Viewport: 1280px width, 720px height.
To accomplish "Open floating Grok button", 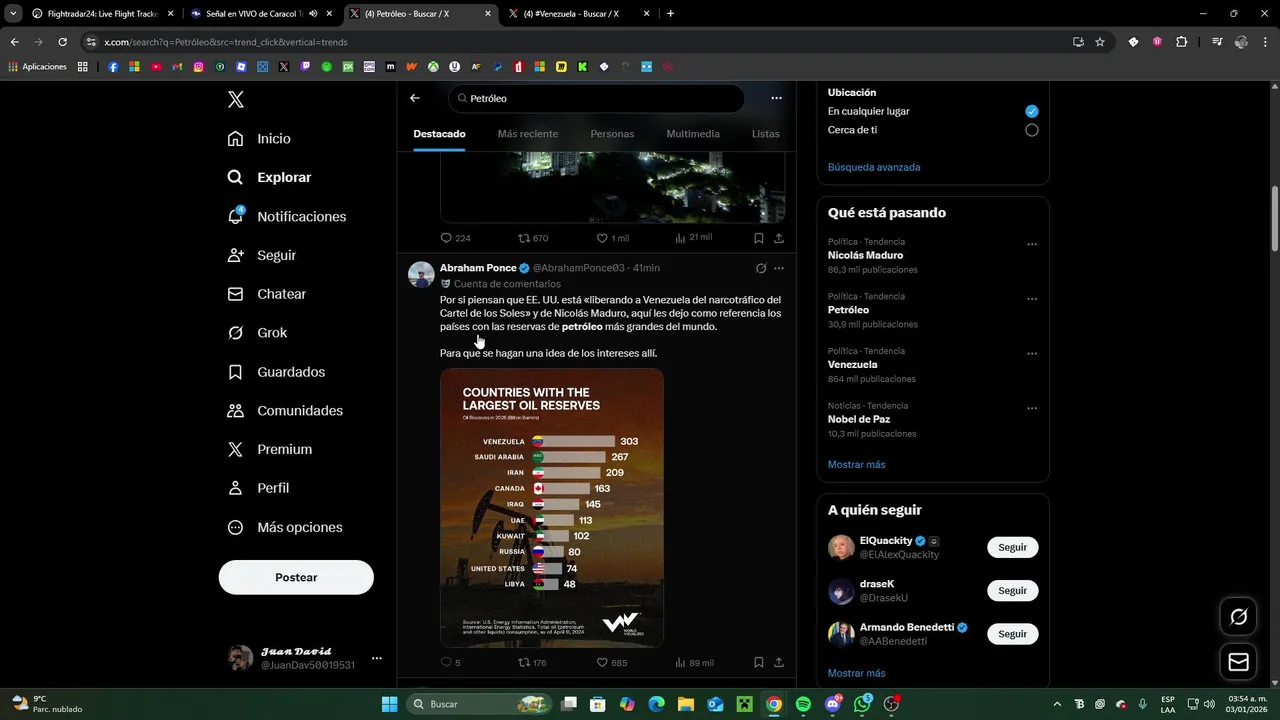I will (x=1238, y=617).
